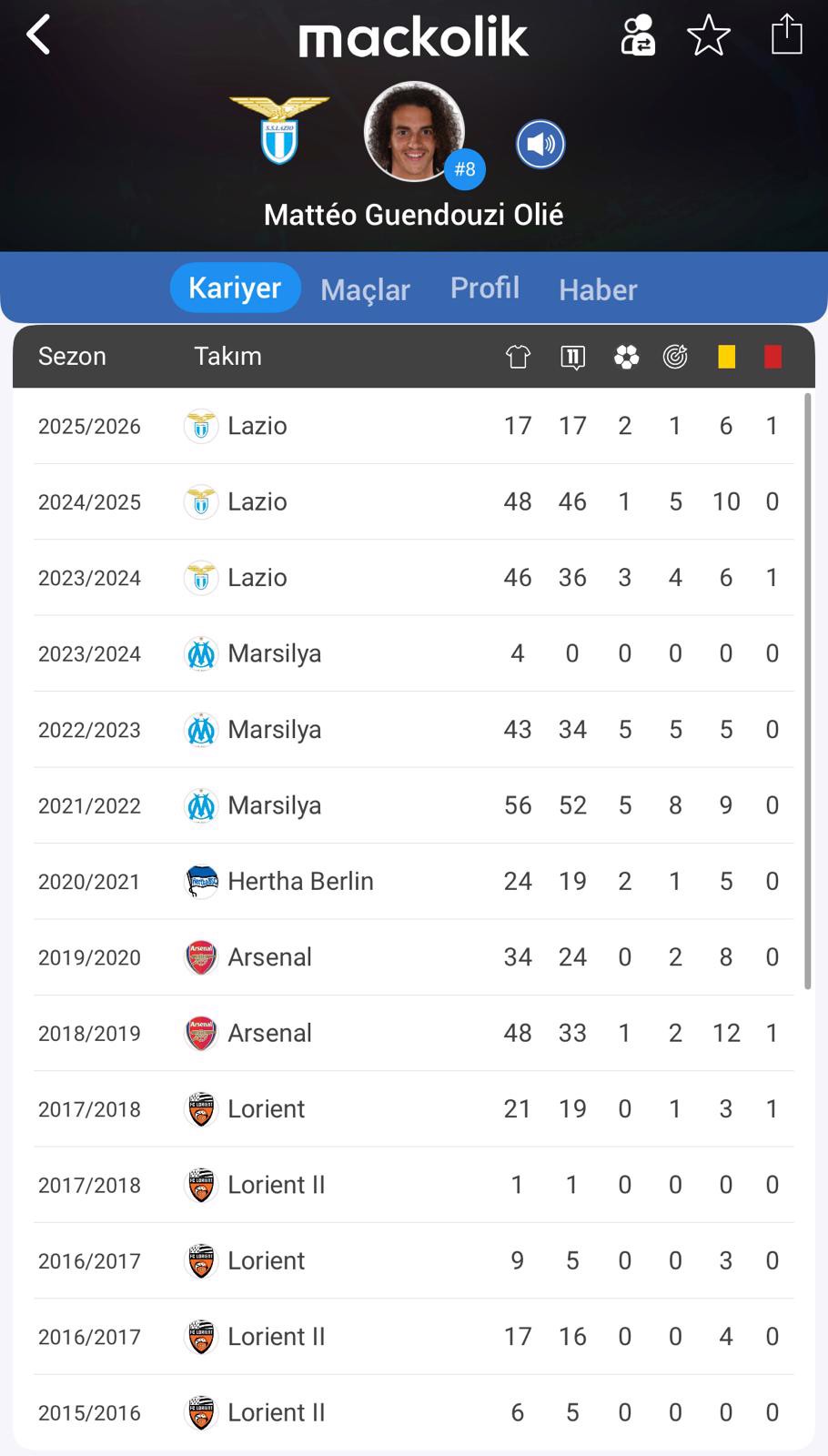
Task: Tap Guendouzi's profile photo
Action: click(x=414, y=132)
